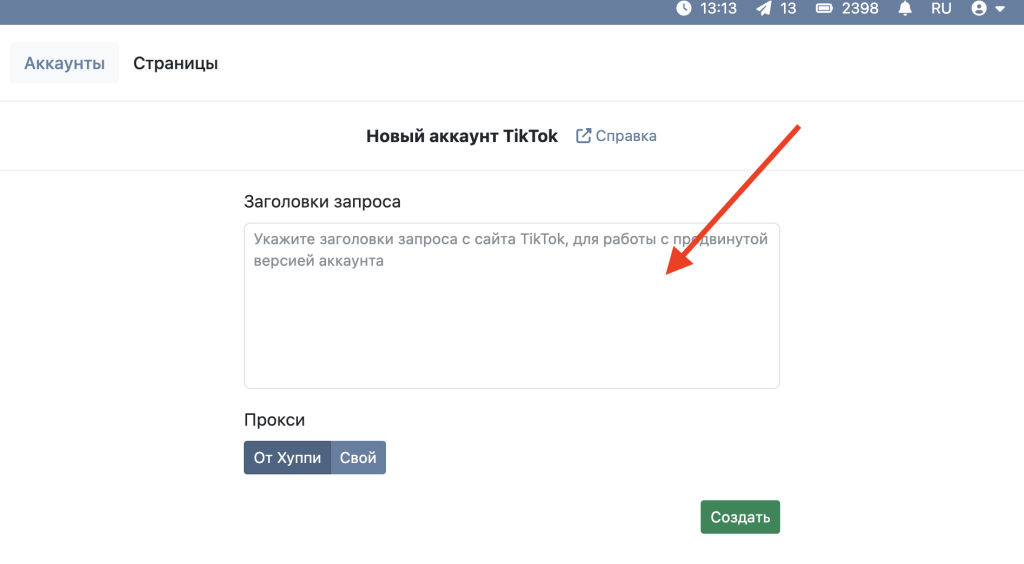Open the Страницы tab
The width and height of the screenshot is (1024, 564).
coord(176,63)
